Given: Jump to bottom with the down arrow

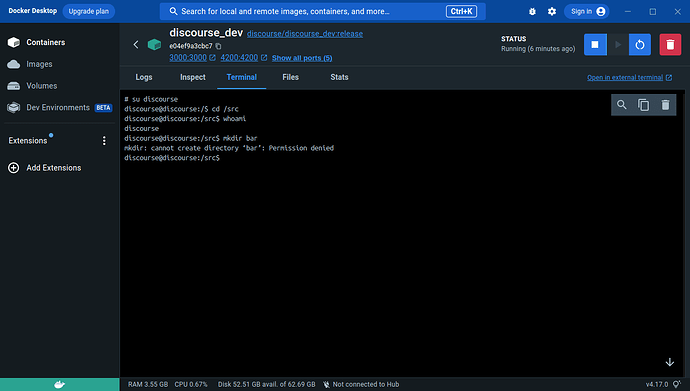Looking at the screenshot, I should click(x=670, y=362).
